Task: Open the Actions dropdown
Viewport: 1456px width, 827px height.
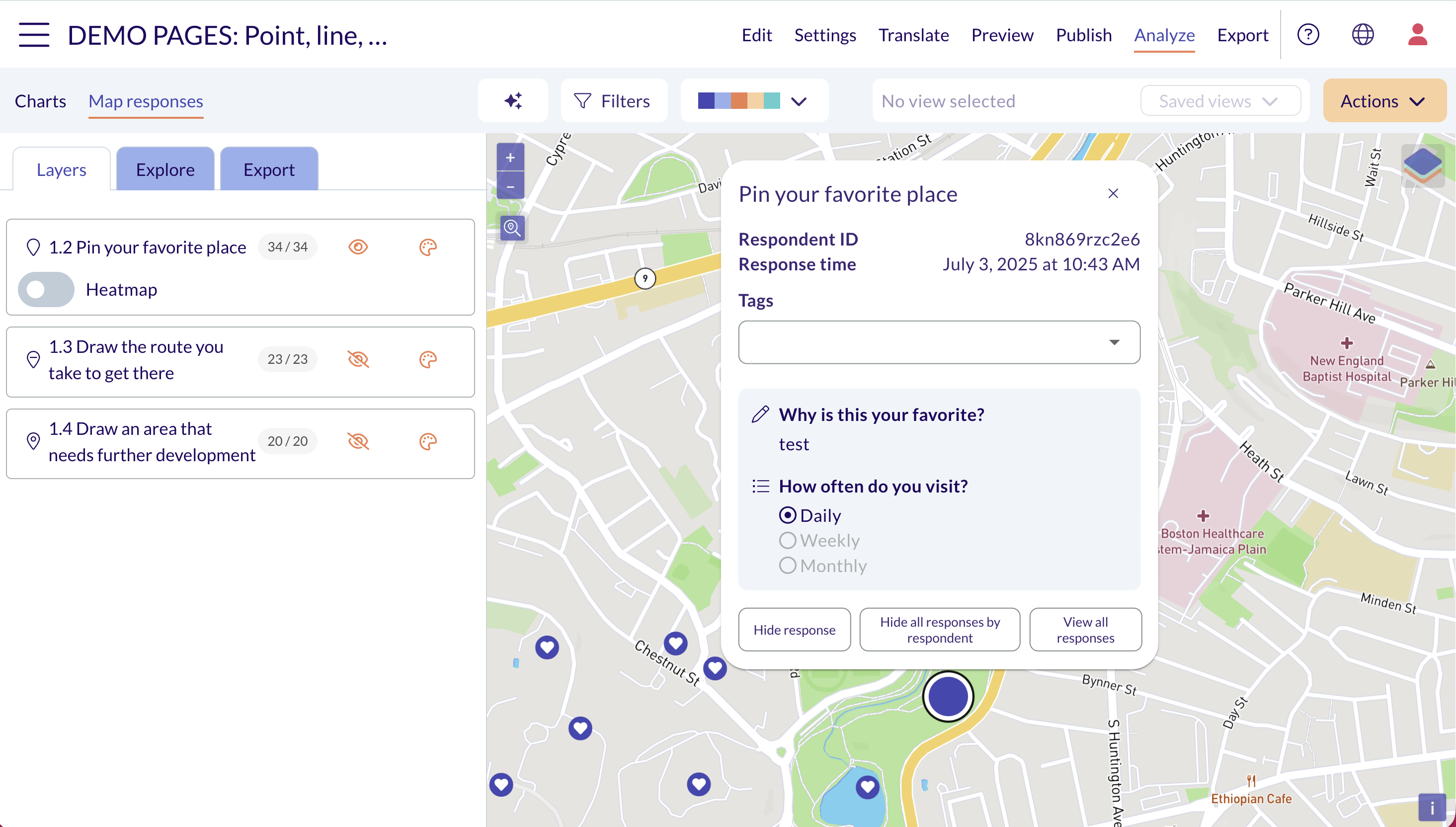Action: 1384,100
